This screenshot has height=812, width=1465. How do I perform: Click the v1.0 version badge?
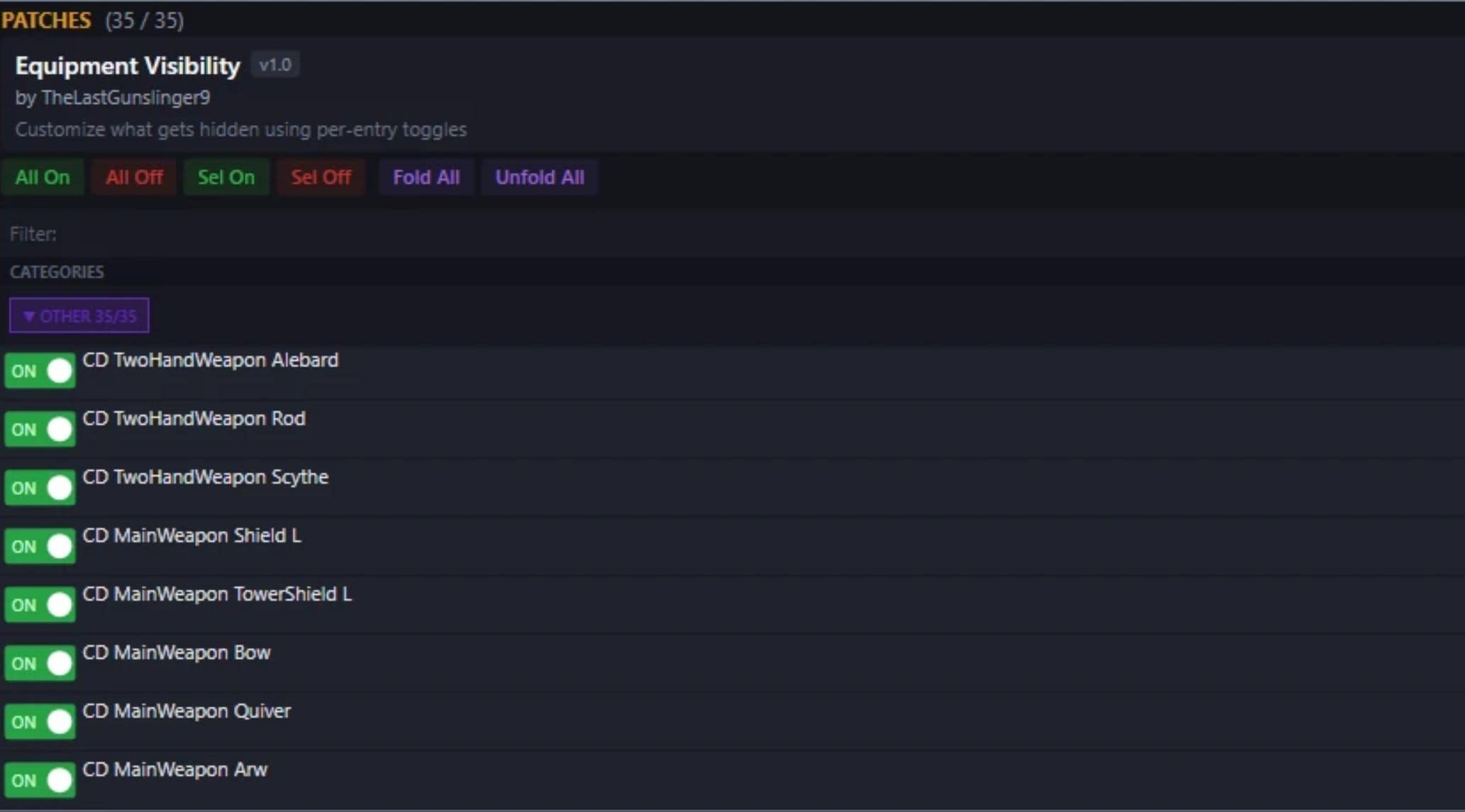(275, 65)
